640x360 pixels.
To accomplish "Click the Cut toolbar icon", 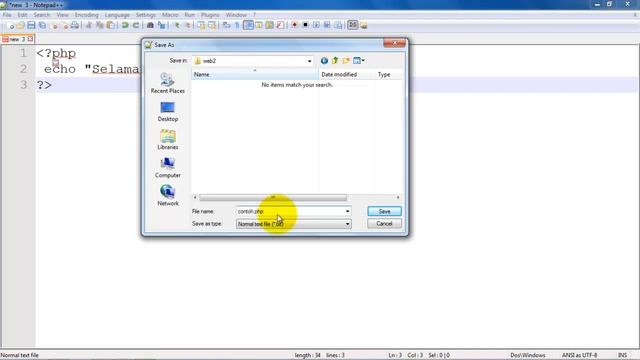I will [89, 25].
